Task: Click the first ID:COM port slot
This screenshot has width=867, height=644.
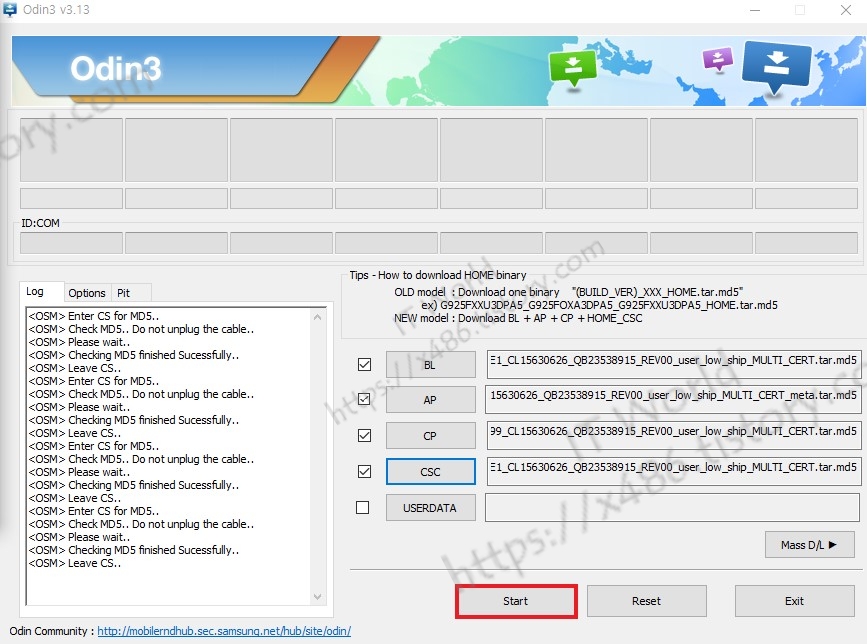Action: pos(71,243)
